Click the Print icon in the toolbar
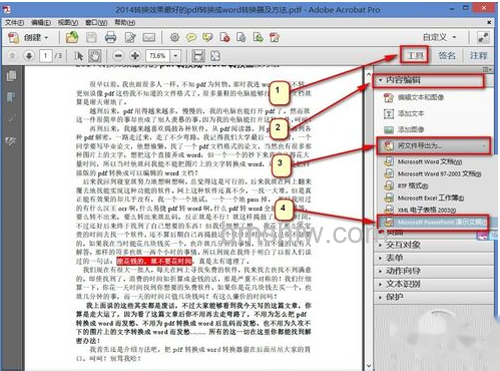The height and width of the screenshot is (371, 500). [x=110, y=37]
